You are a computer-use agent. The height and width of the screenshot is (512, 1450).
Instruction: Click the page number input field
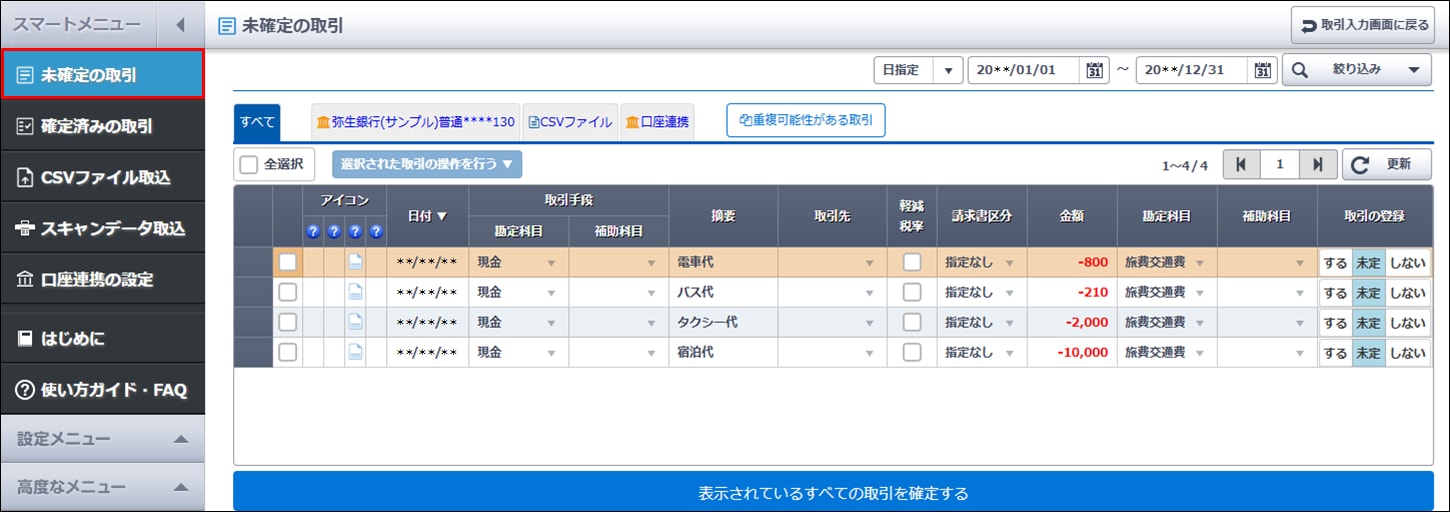[x=1279, y=164]
